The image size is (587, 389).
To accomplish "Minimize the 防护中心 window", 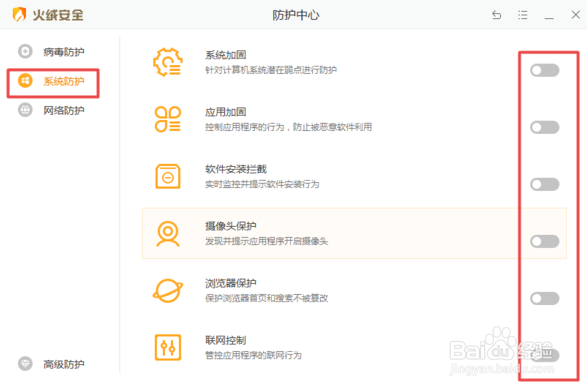I will (549, 16).
